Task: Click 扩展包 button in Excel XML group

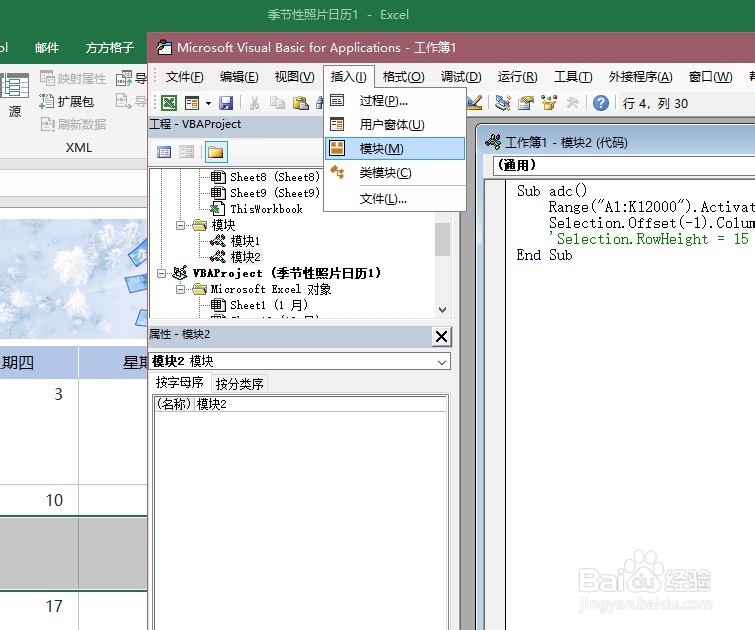Action: click(x=66, y=101)
